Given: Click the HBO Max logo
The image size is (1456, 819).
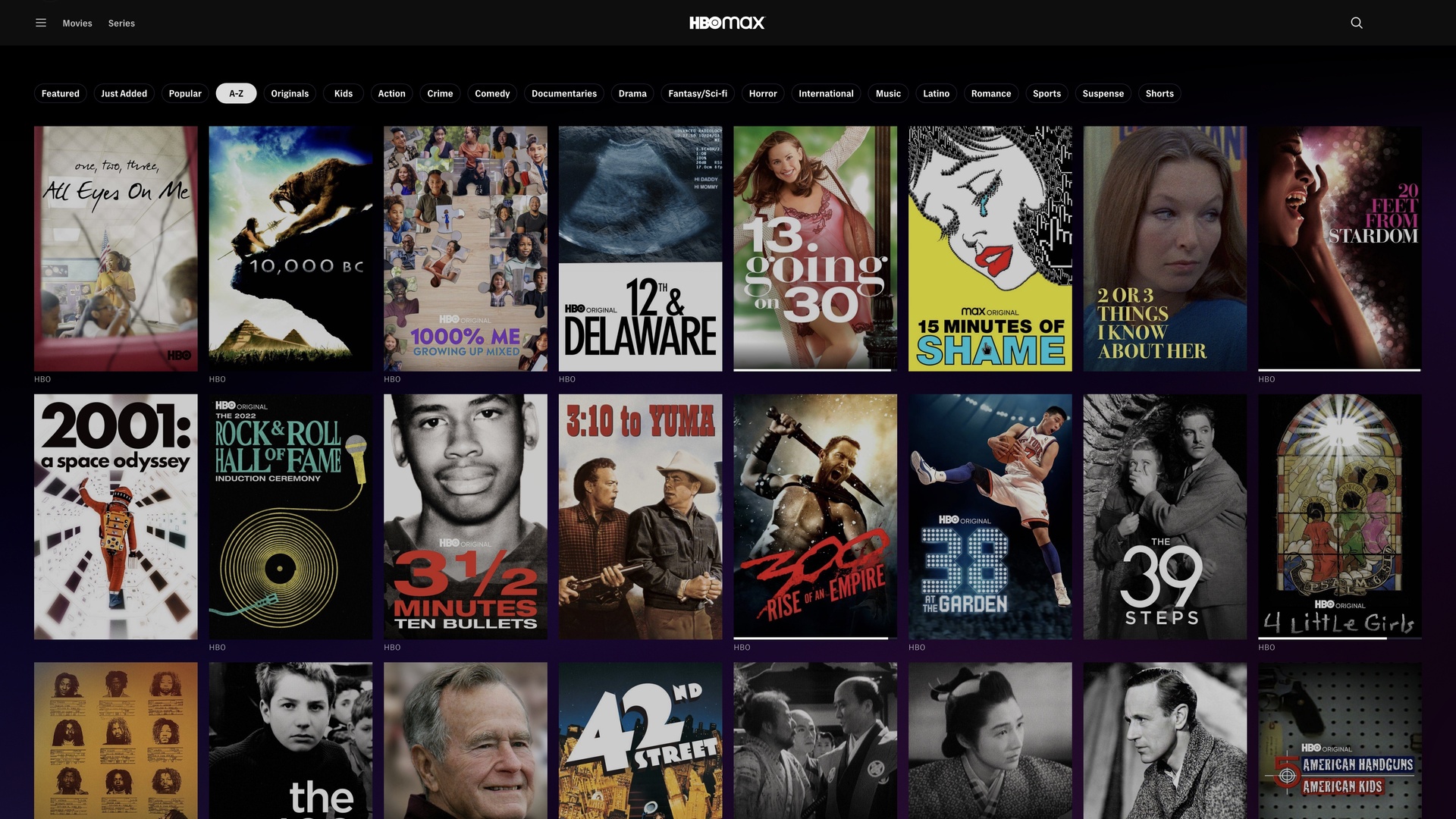Looking at the screenshot, I should coord(727,23).
